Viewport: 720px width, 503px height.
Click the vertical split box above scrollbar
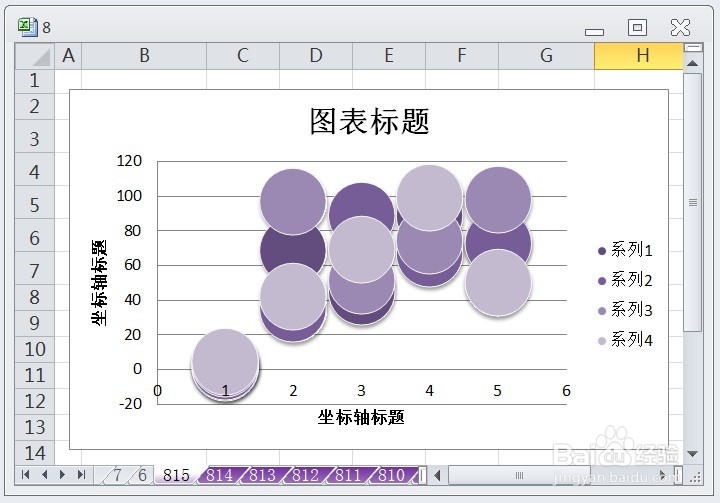click(693, 47)
